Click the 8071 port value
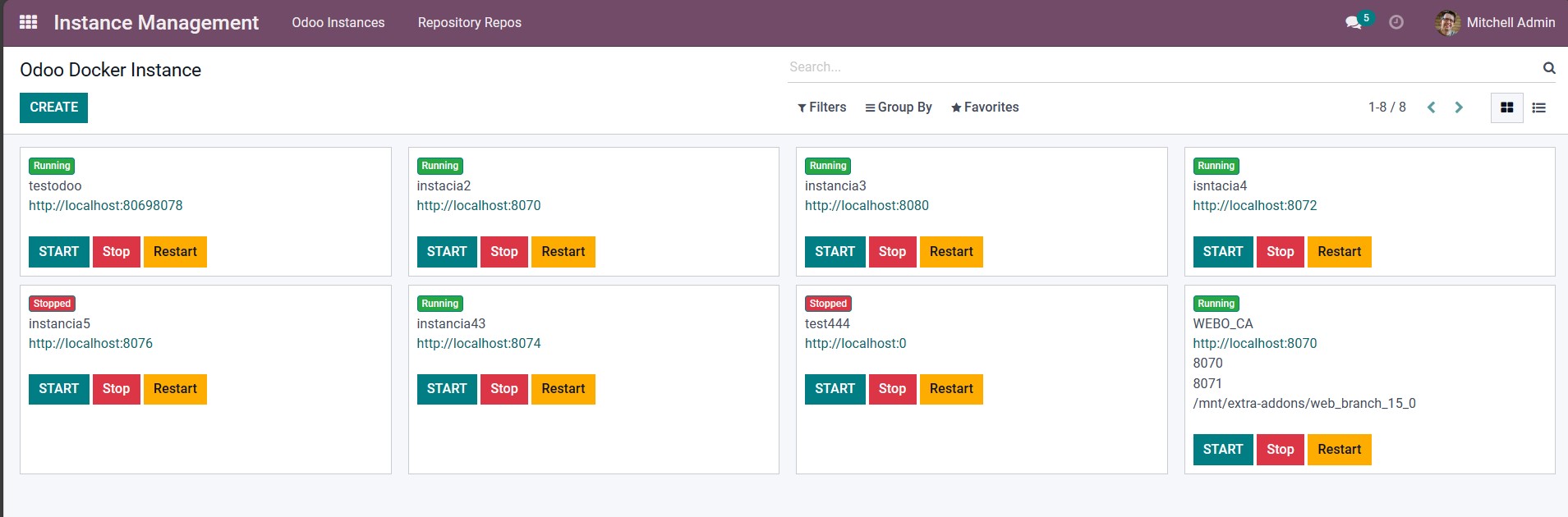 coord(1207,384)
